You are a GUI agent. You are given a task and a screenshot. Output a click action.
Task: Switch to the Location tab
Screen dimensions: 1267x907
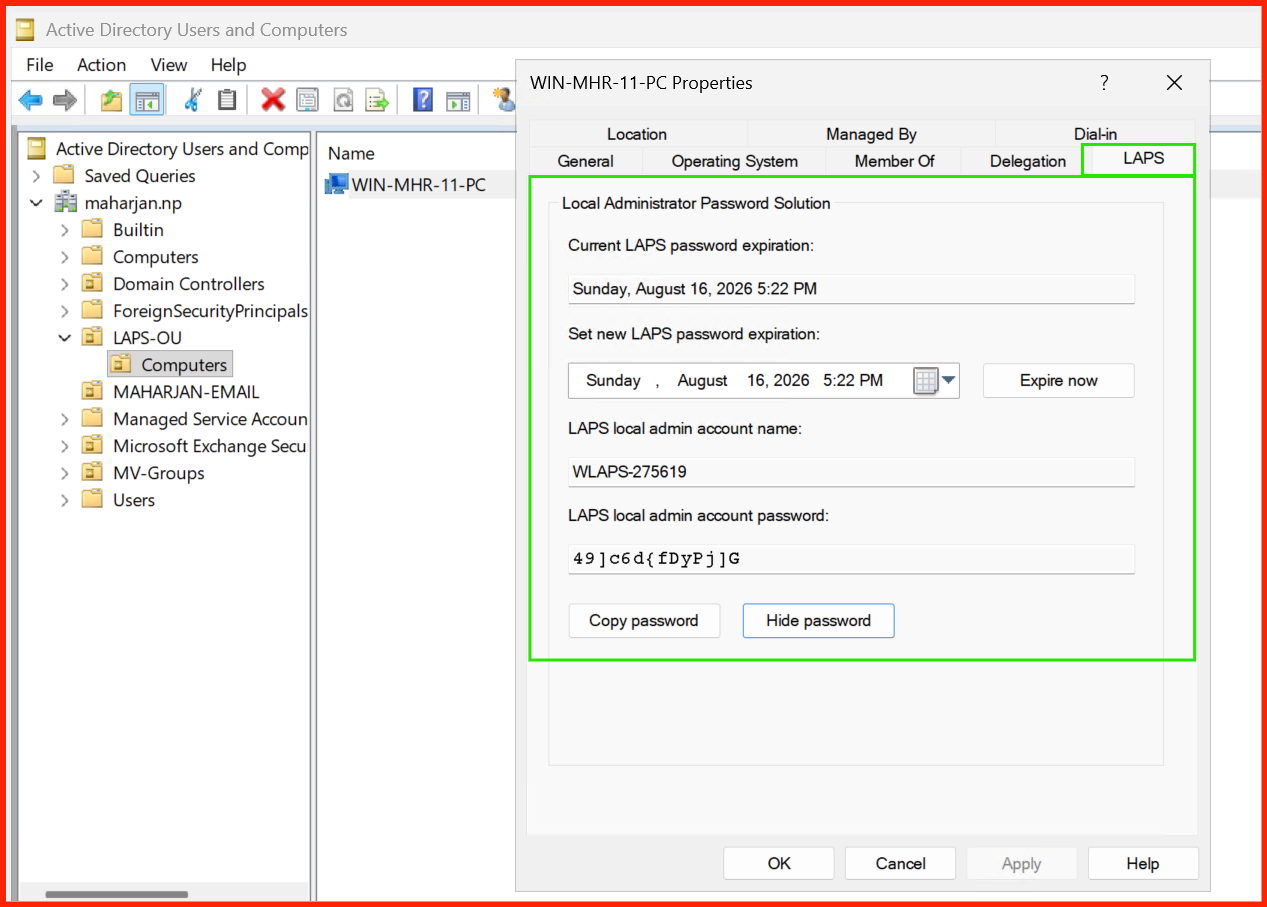tap(637, 134)
